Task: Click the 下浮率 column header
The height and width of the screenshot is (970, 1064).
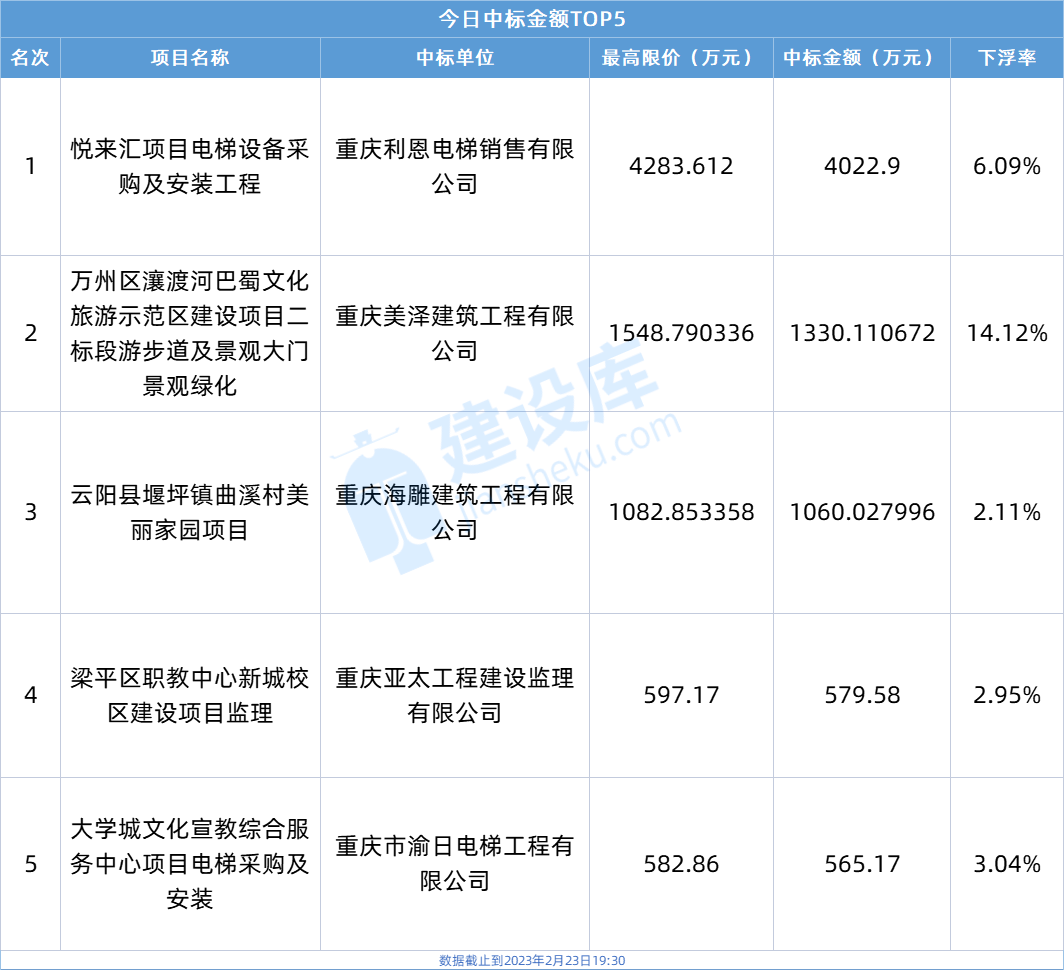Action: (1007, 58)
